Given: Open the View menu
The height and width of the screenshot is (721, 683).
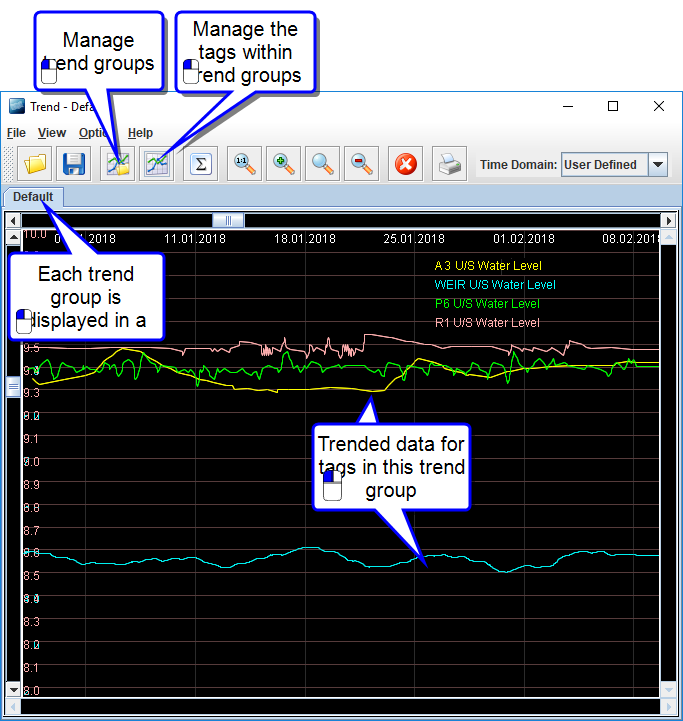Looking at the screenshot, I should [52, 133].
